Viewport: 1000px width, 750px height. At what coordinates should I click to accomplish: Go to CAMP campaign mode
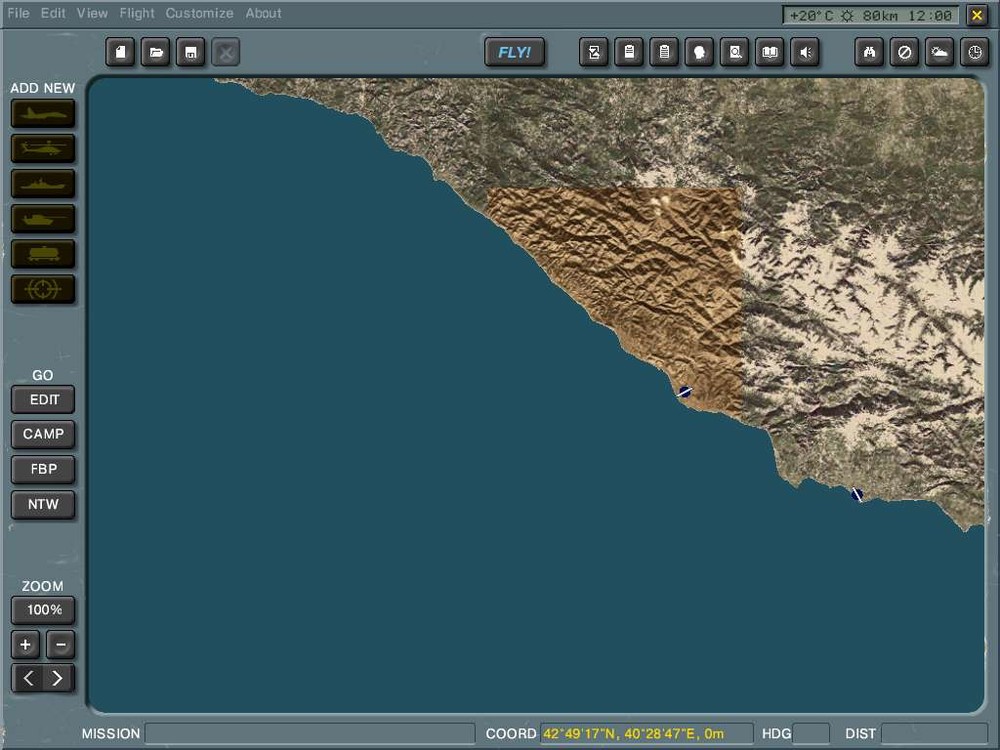click(43, 434)
